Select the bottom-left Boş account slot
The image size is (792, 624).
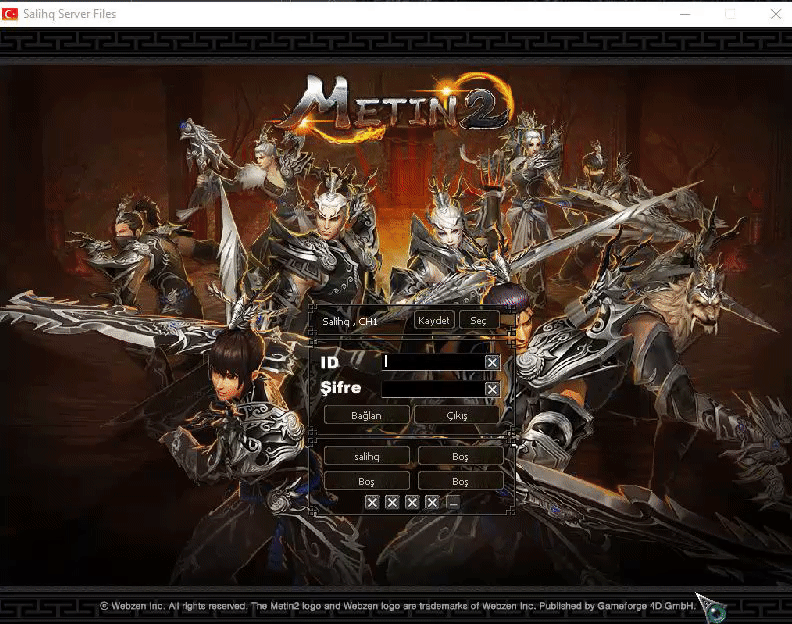(x=367, y=481)
